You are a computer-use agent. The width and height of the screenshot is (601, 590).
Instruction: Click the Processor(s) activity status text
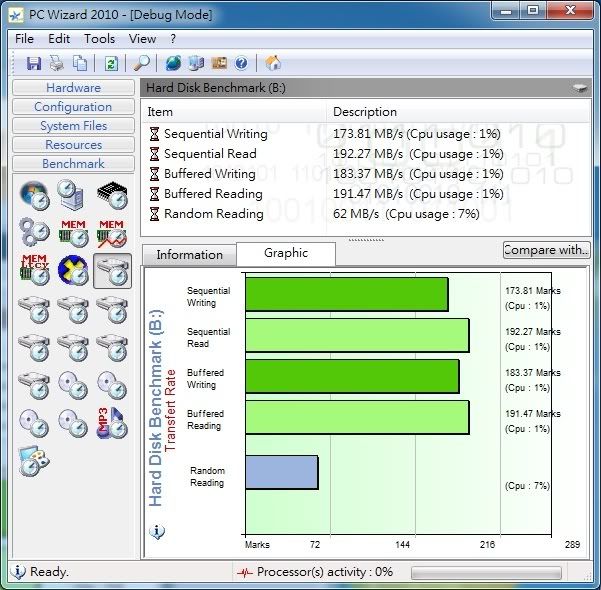click(x=325, y=572)
